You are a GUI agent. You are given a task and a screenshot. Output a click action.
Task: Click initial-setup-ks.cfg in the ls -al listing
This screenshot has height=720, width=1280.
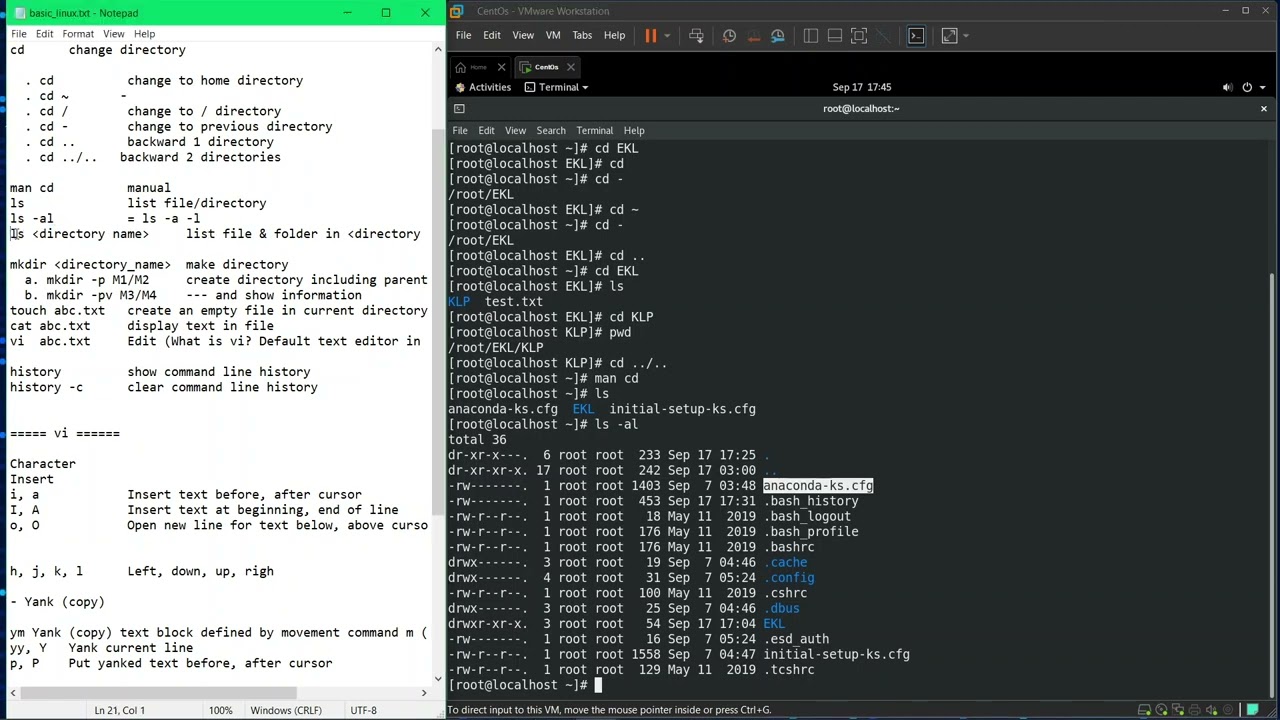tap(836, 654)
